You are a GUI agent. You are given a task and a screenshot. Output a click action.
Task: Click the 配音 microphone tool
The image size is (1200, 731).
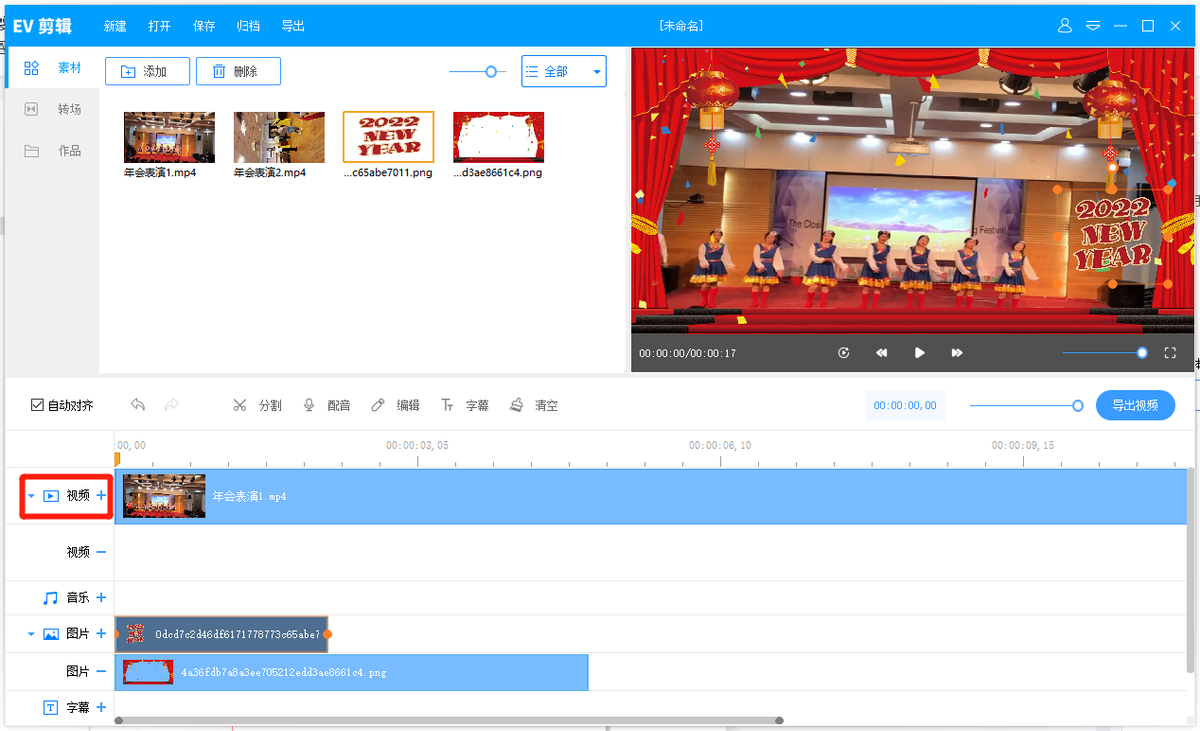click(x=326, y=405)
